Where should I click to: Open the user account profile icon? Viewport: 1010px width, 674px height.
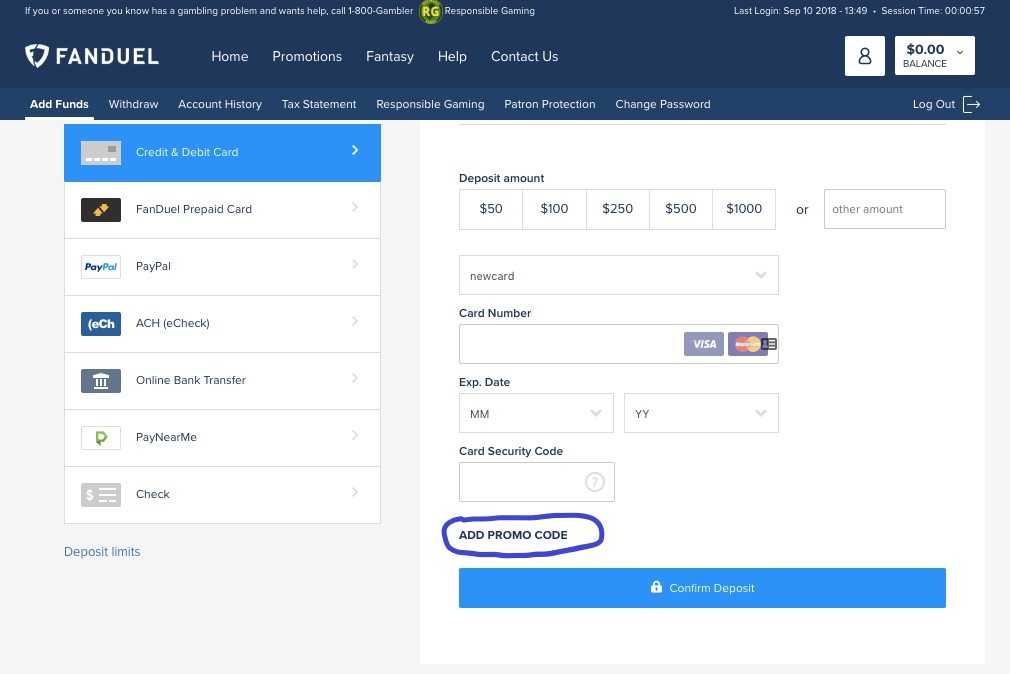point(864,56)
